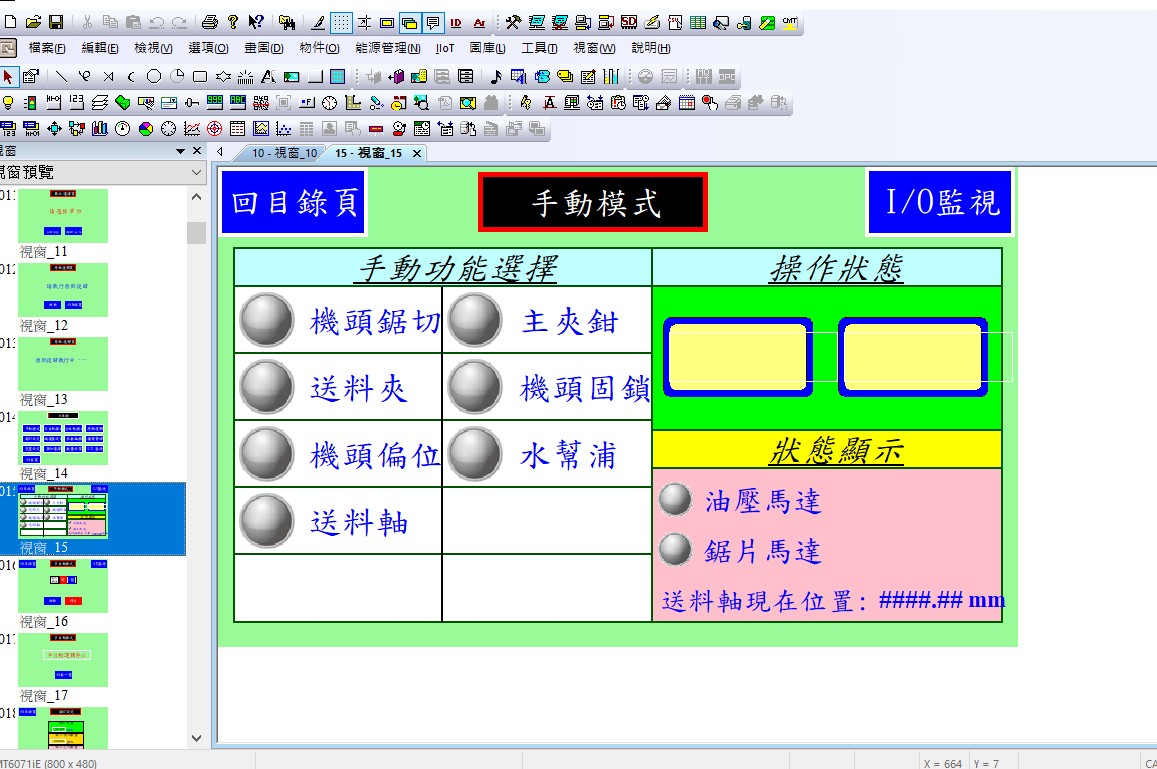Open the 檔案(F) menu

[47, 48]
